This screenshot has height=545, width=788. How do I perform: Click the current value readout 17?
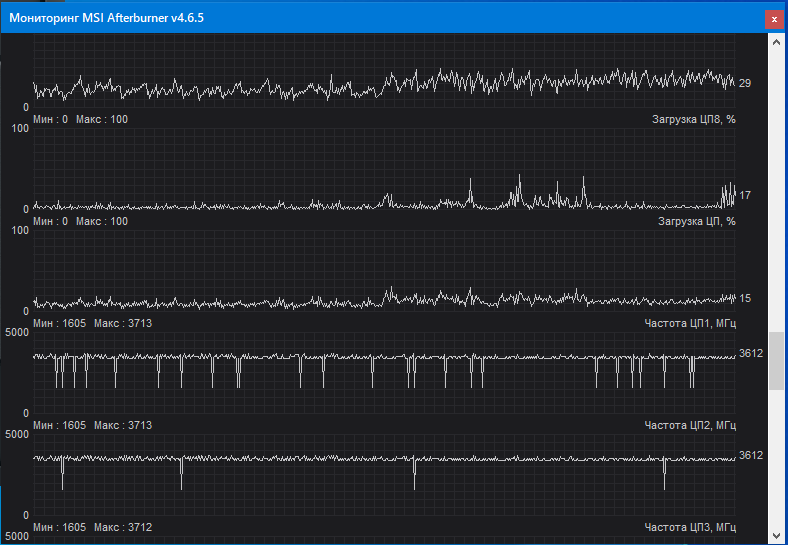[745, 195]
